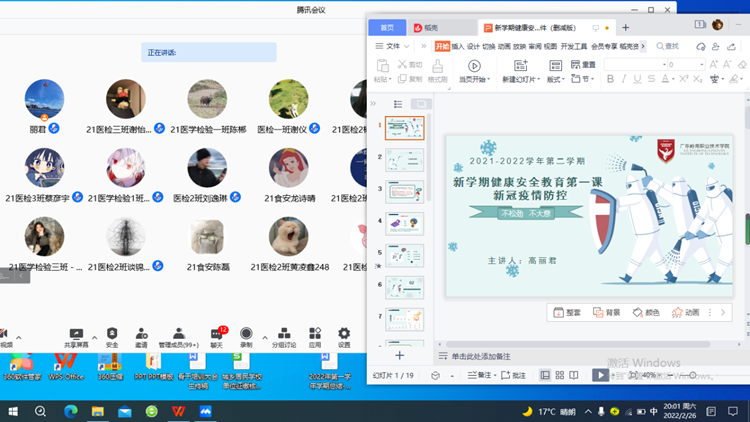Click 格式刷 format painter
The width and height of the screenshot is (750, 422).
(x=438, y=71)
